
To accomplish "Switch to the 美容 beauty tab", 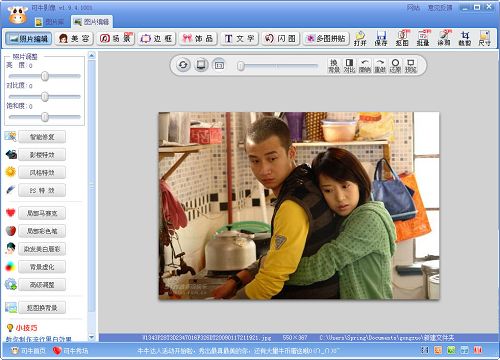I will tap(74, 39).
